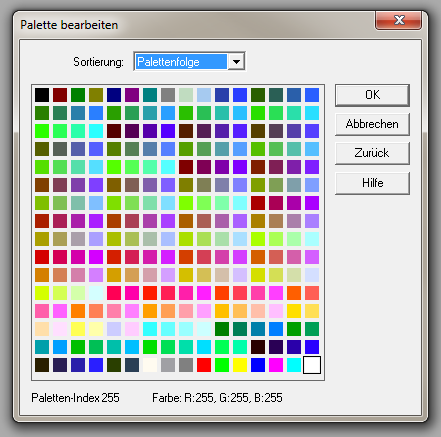Close the Palette bearbeiten dialog
This screenshot has width=441, height=437.
tap(398, 20)
